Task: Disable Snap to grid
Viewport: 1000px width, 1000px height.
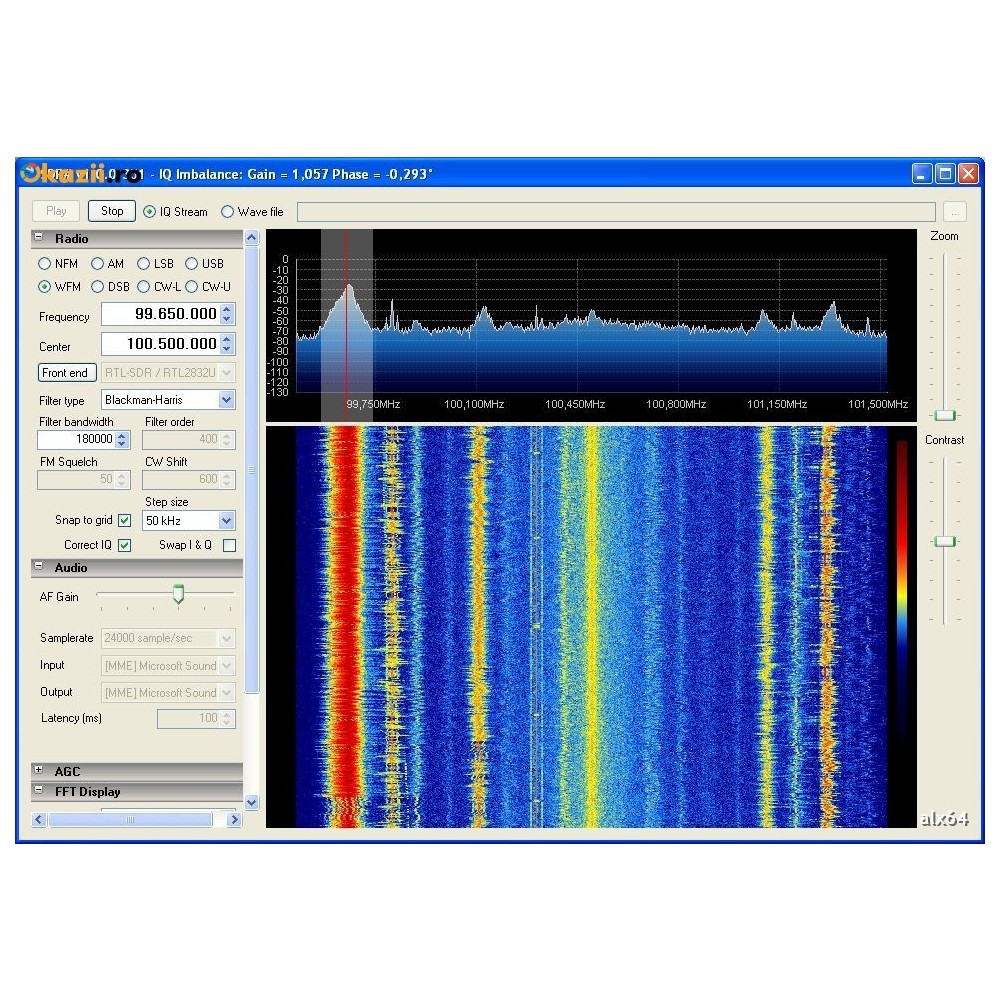Action: click(x=124, y=520)
